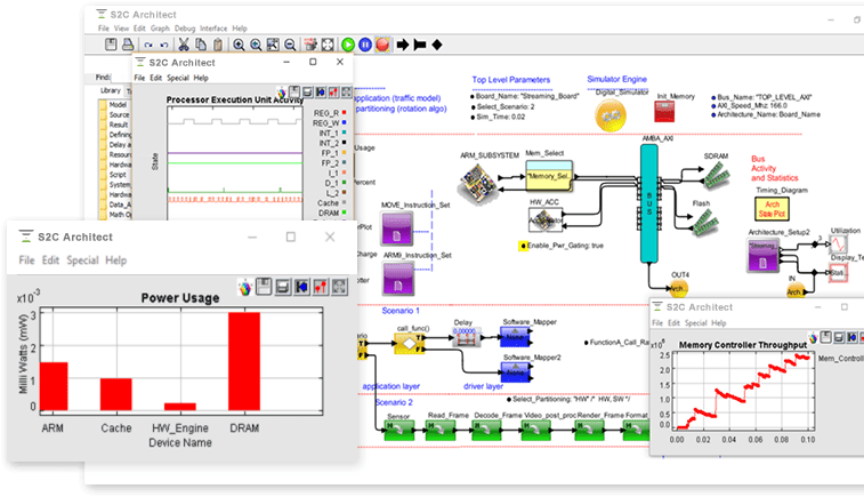
Task: Select the Zoom Out magnifier icon
Action: click(290, 45)
